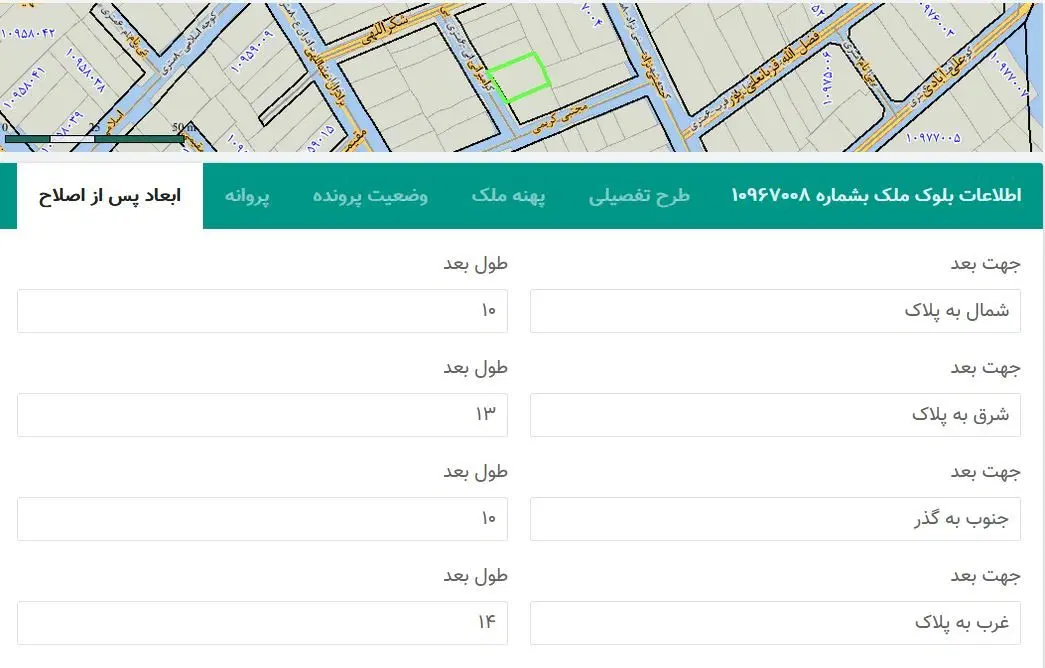The width and height of the screenshot is (1045, 668).
Task: Click the length field showing ۱۳
Action: tap(263, 415)
